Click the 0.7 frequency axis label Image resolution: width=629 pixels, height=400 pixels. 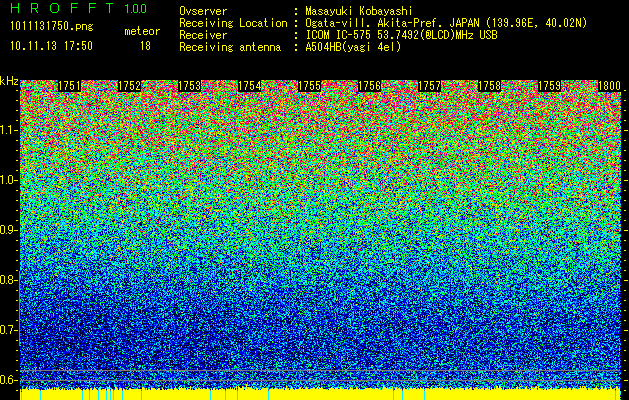pos(9,330)
